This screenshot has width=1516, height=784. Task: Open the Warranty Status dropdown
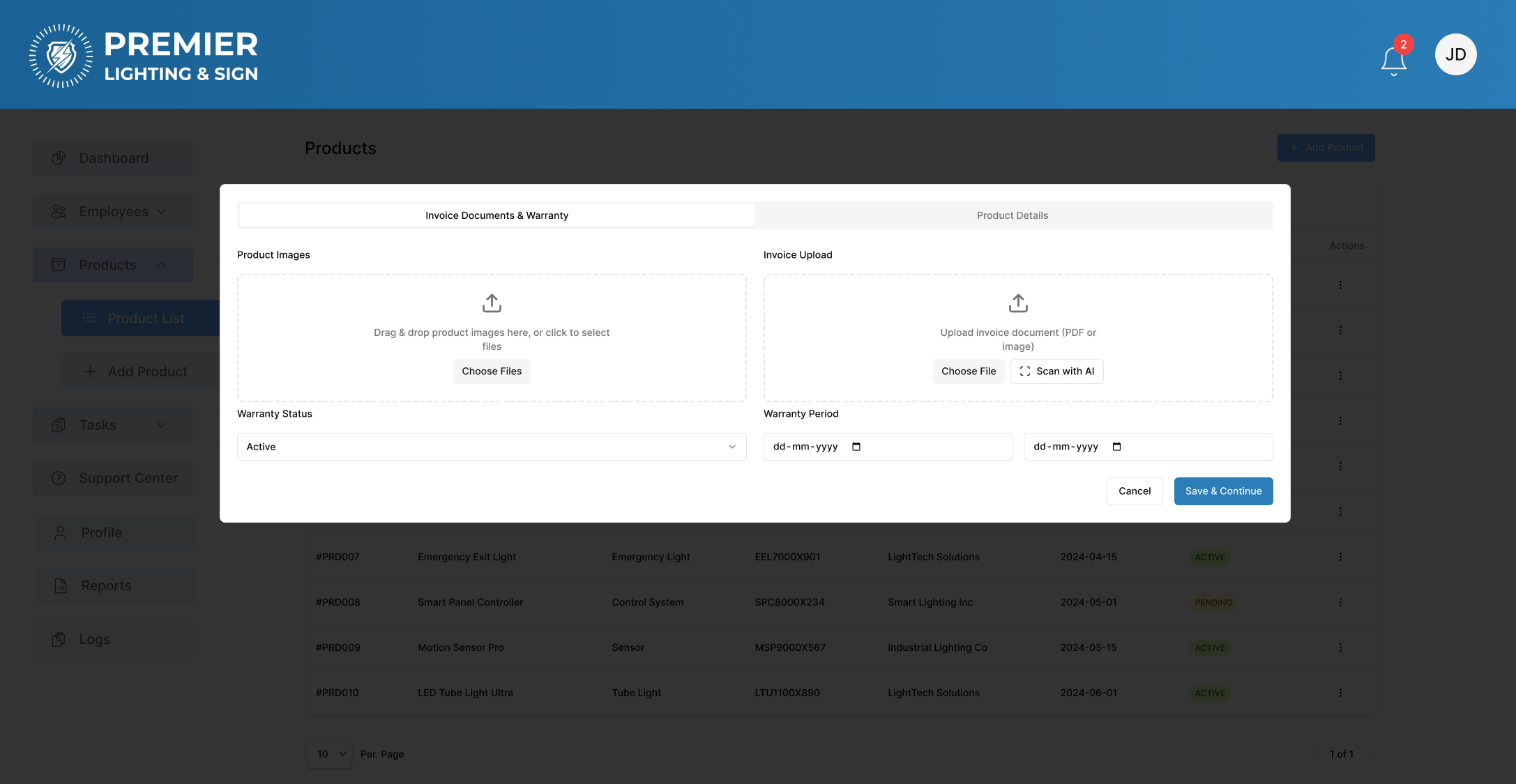[491, 447]
